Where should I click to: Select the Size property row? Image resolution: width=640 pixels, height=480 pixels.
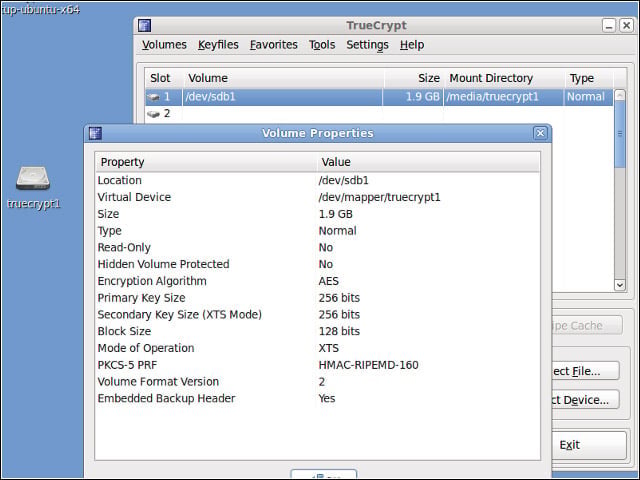[x=318, y=214]
